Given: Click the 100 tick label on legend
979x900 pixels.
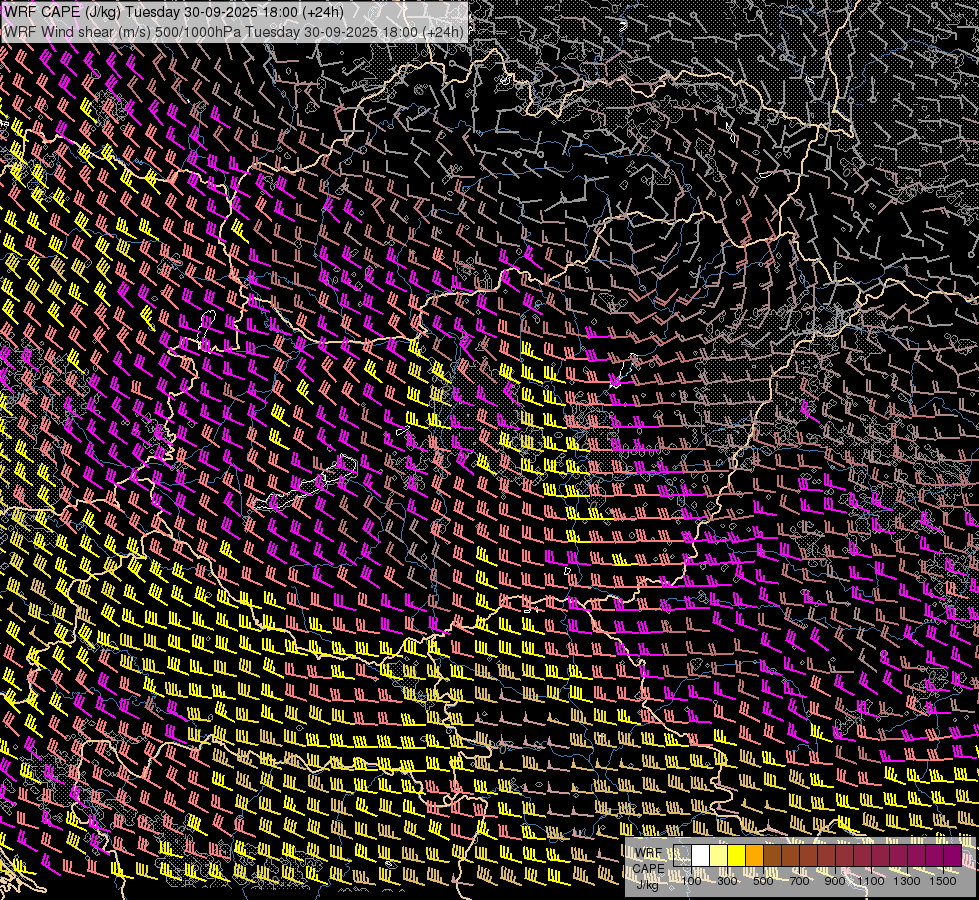Looking at the screenshot, I should [x=692, y=881].
